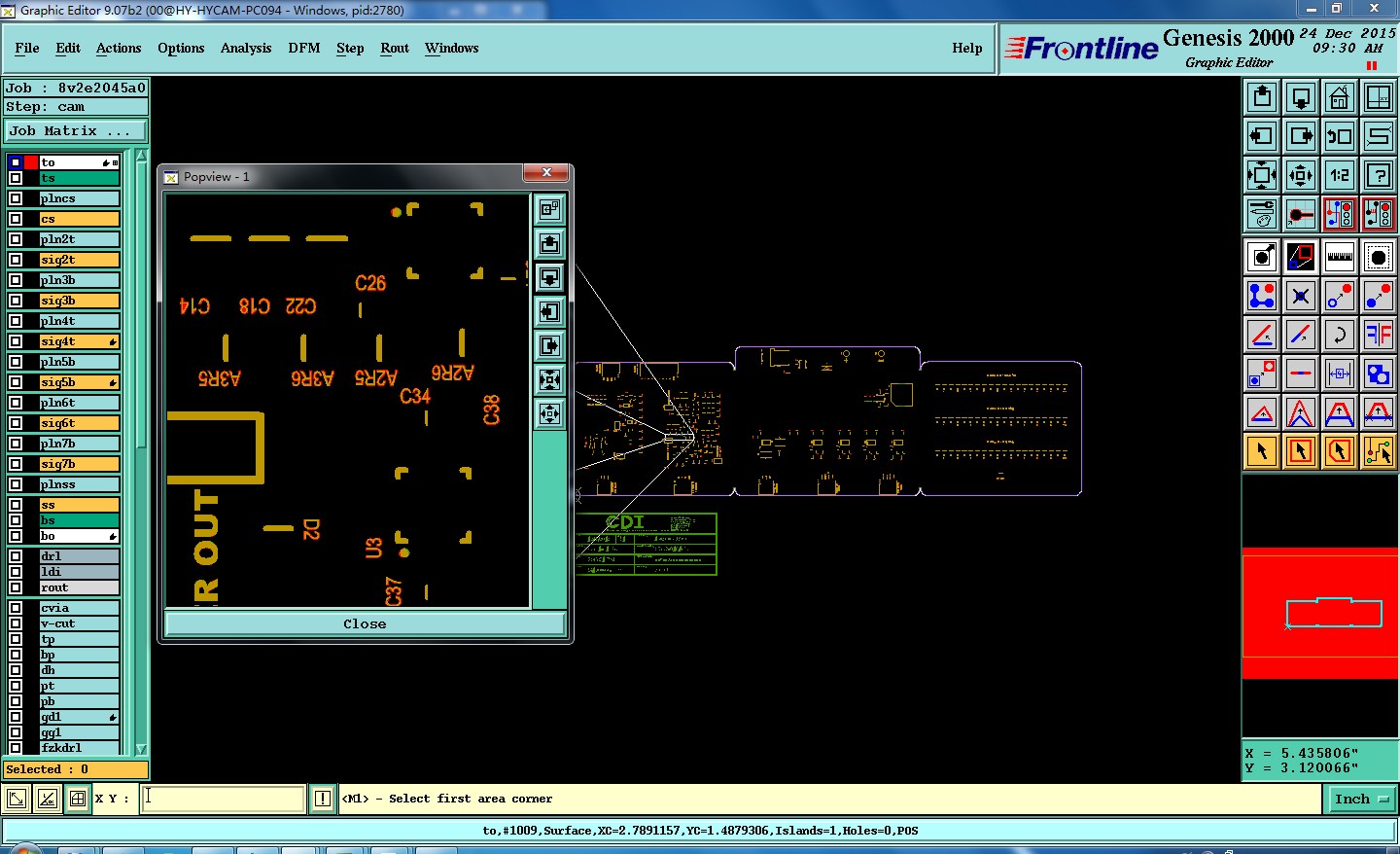
Task: Click the zoom out arrows icon
Action: [1301, 175]
